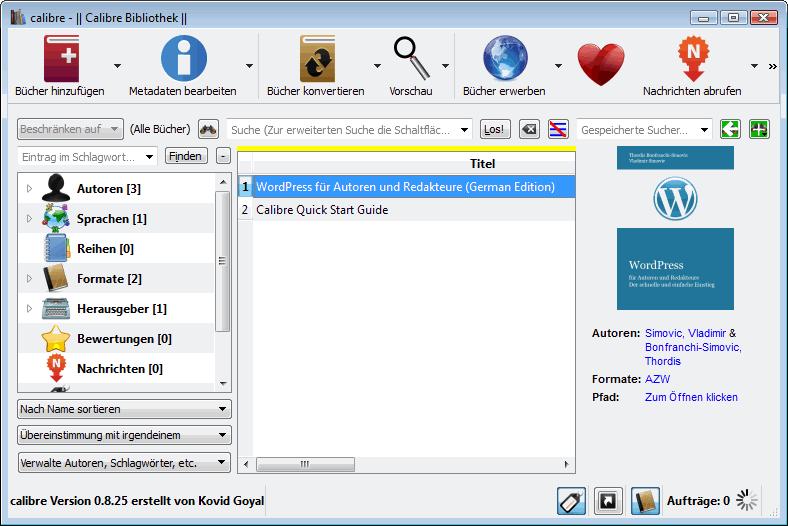Click the Nachrichten abrufen icon

[694, 58]
